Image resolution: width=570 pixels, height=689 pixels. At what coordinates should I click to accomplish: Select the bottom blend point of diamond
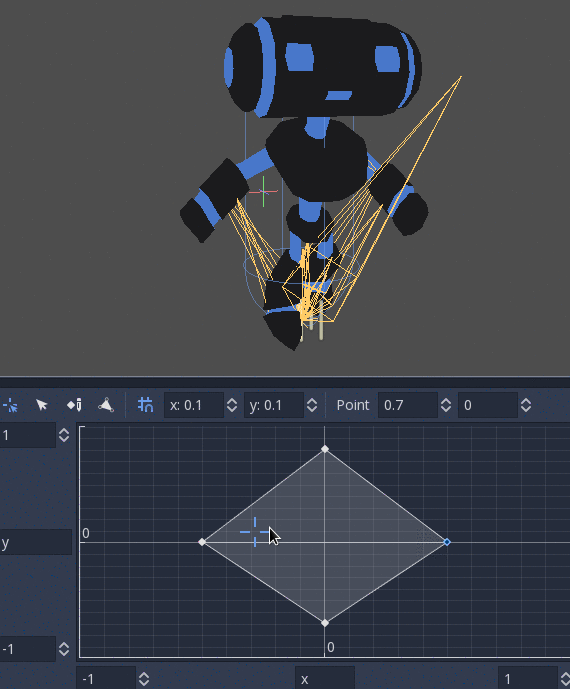[x=325, y=623]
